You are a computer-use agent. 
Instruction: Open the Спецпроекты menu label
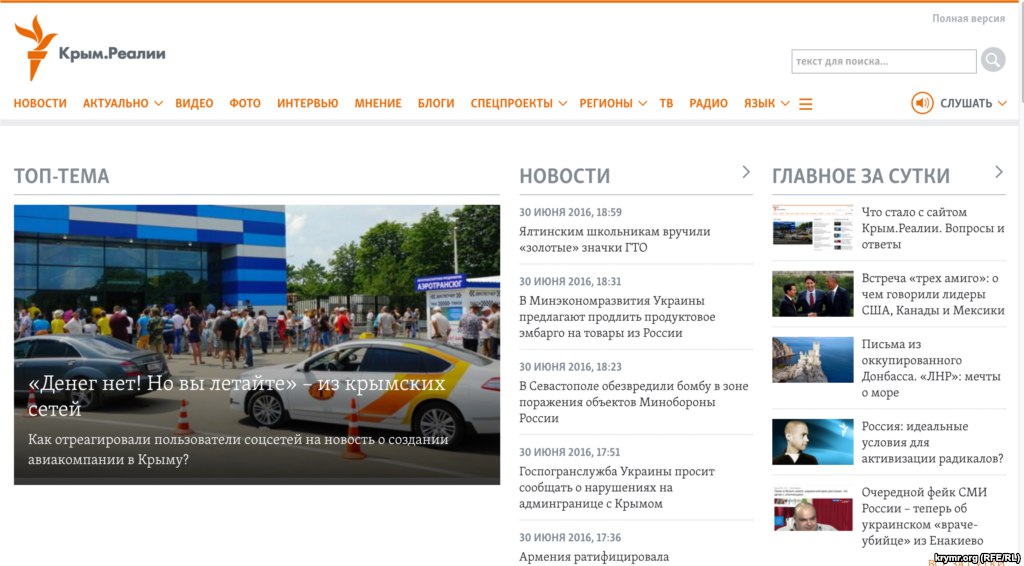click(511, 103)
